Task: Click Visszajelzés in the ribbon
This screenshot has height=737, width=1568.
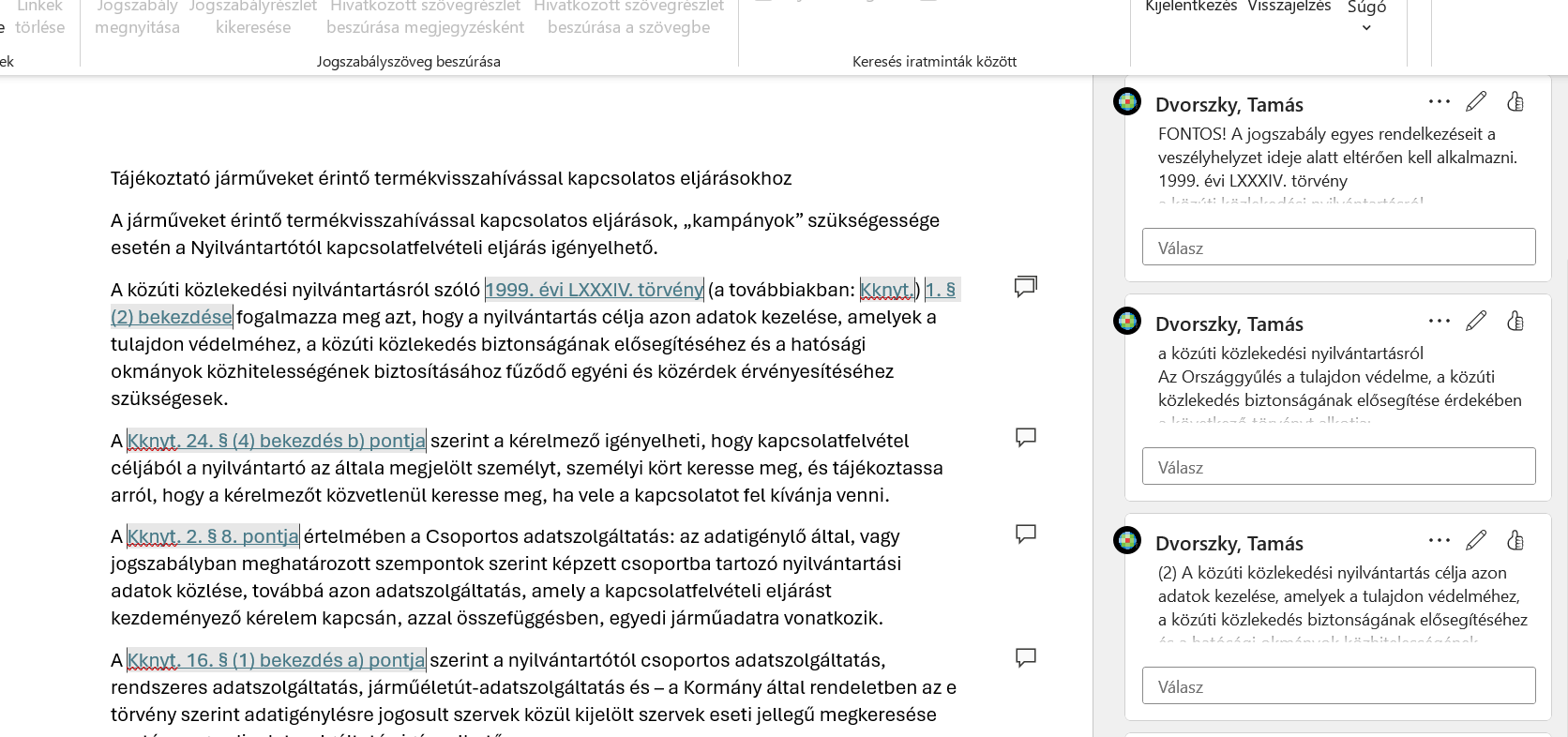Action: pyautogui.click(x=1289, y=7)
